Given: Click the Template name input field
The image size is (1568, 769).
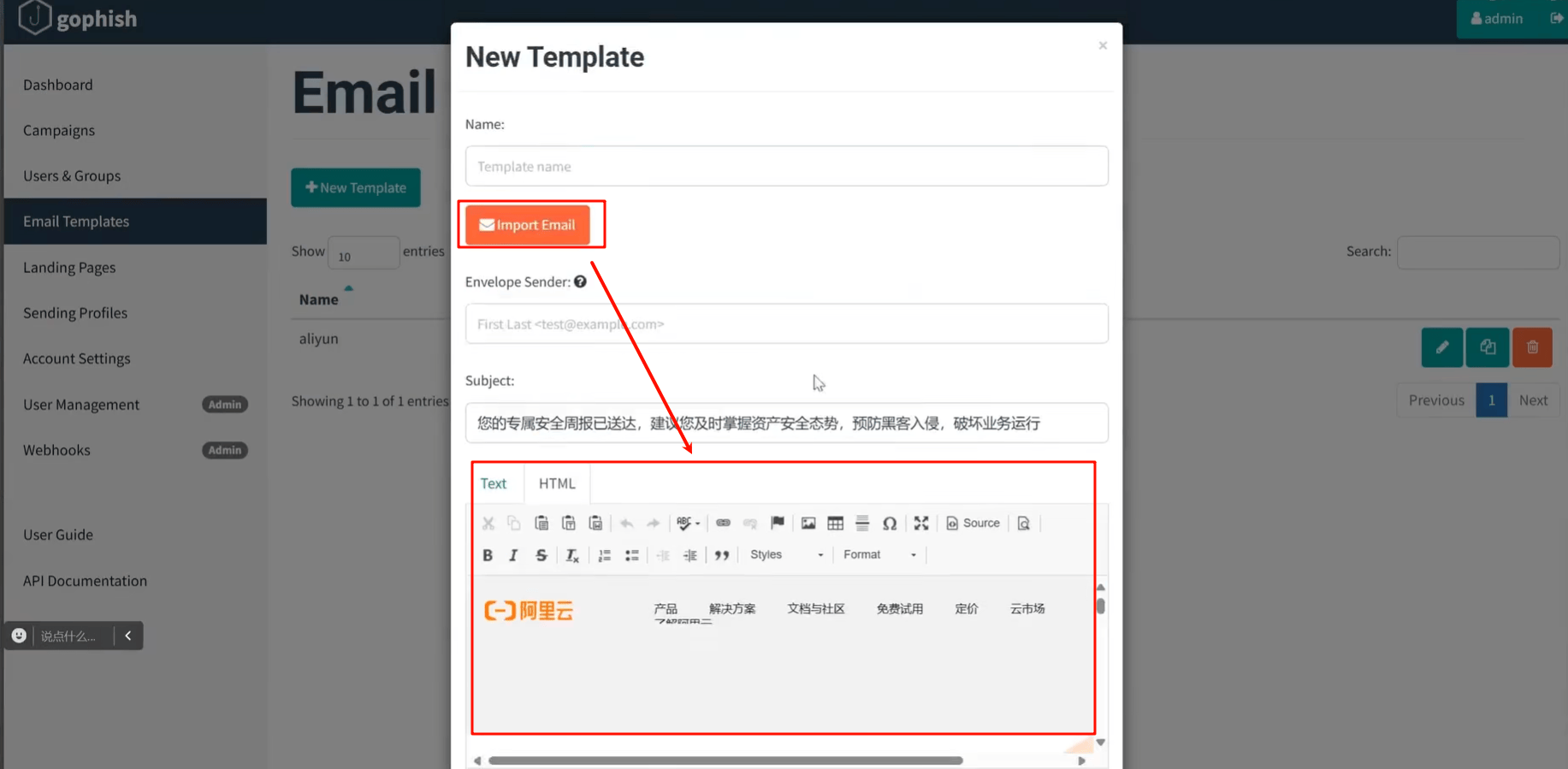Looking at the screenshot, I should point(787,166).
